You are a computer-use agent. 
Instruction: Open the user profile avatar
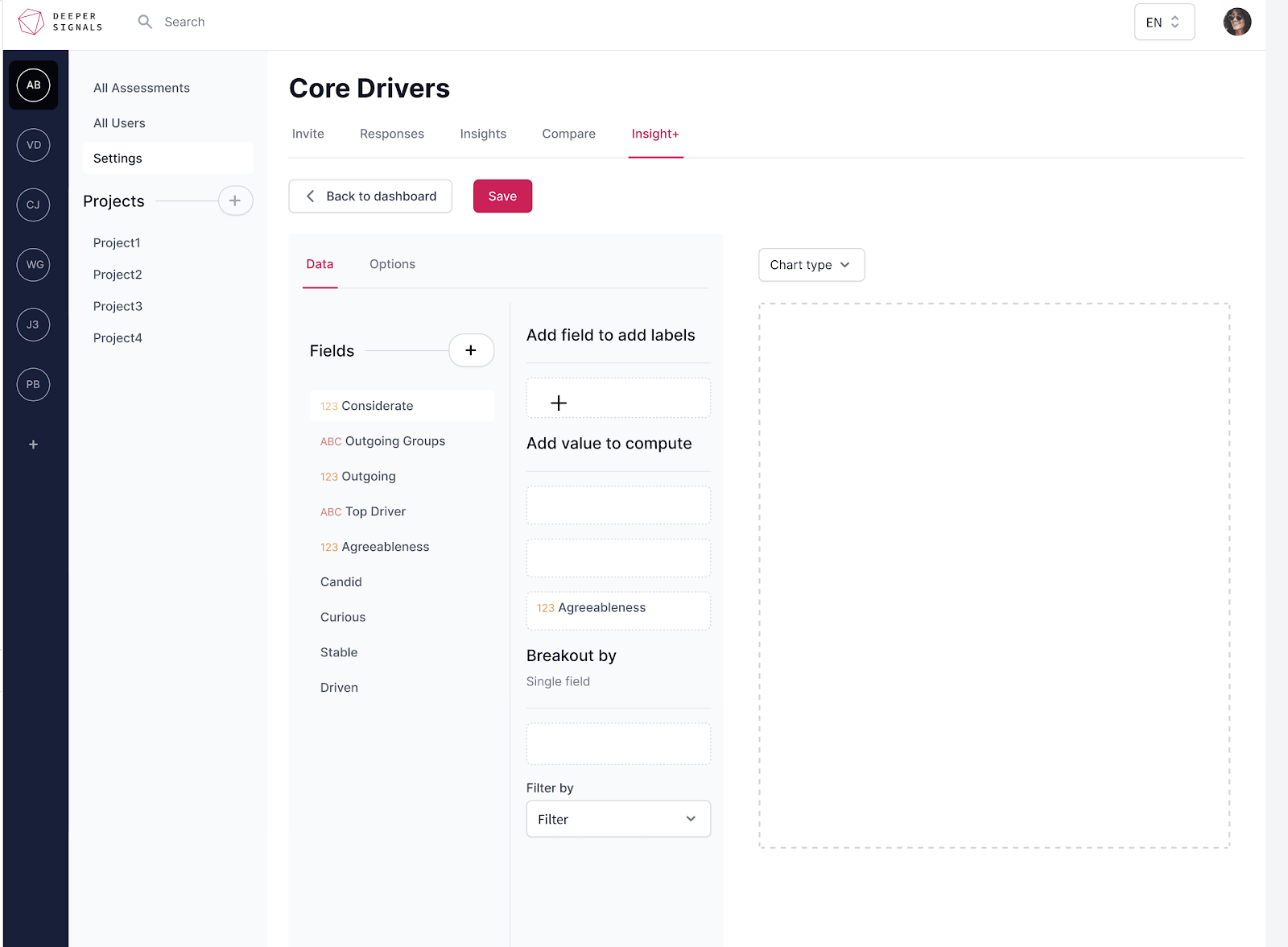pos(1236,22)
